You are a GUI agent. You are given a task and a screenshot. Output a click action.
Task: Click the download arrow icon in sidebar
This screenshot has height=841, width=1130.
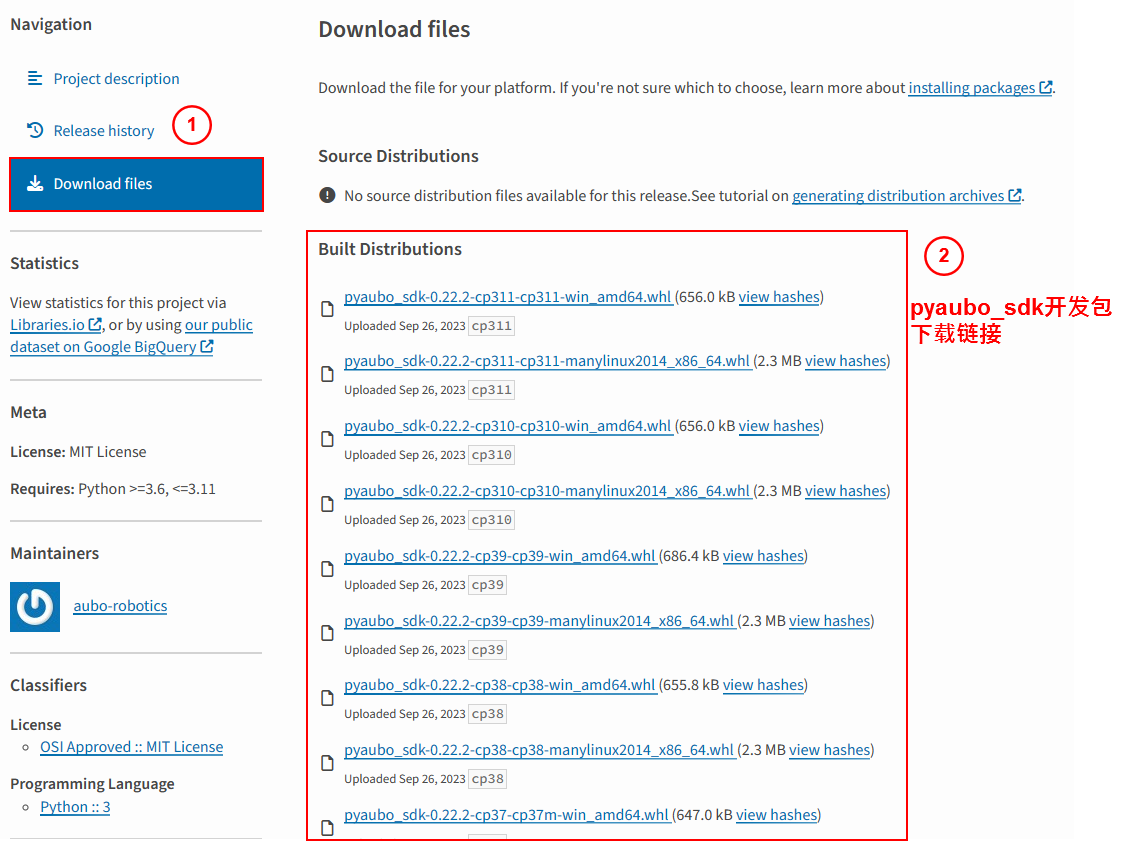(x=35, y=184)
